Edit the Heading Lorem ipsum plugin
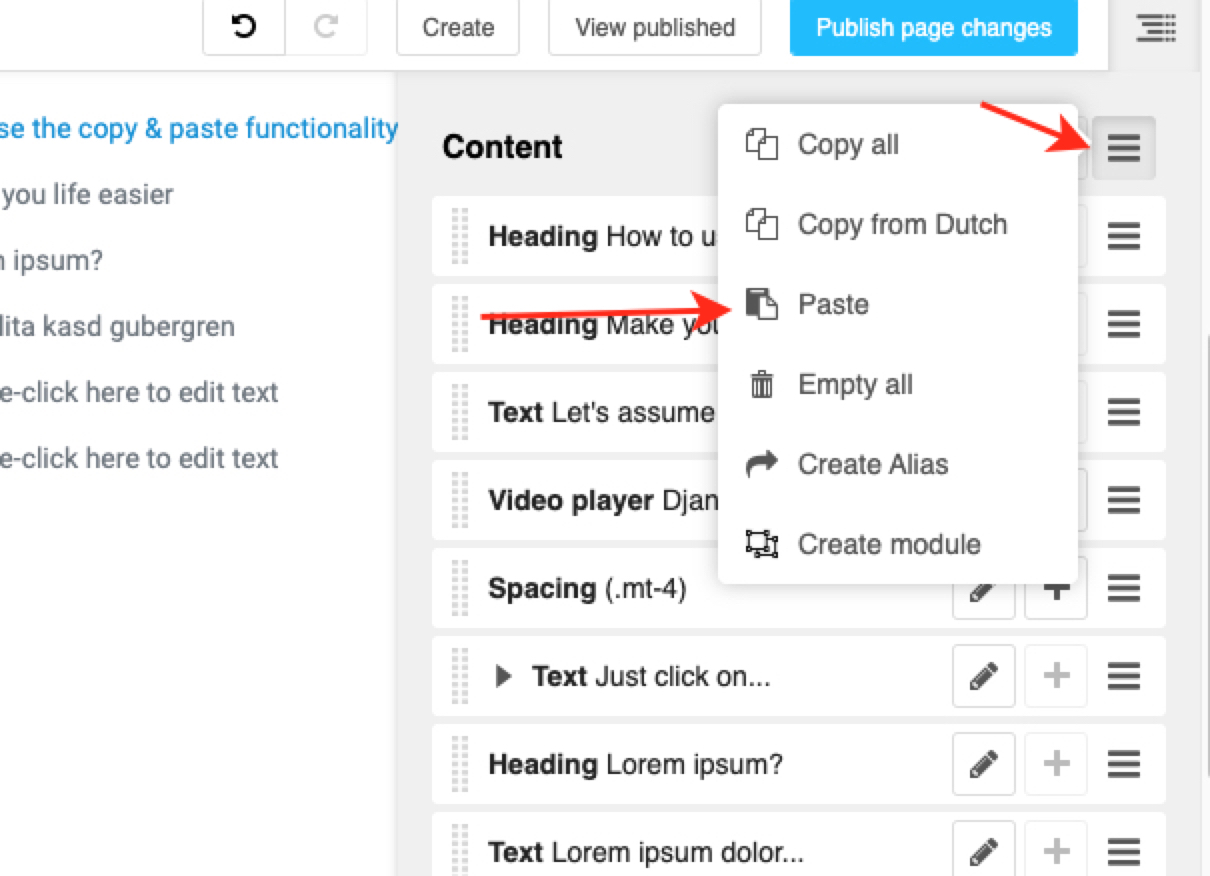 983,765
